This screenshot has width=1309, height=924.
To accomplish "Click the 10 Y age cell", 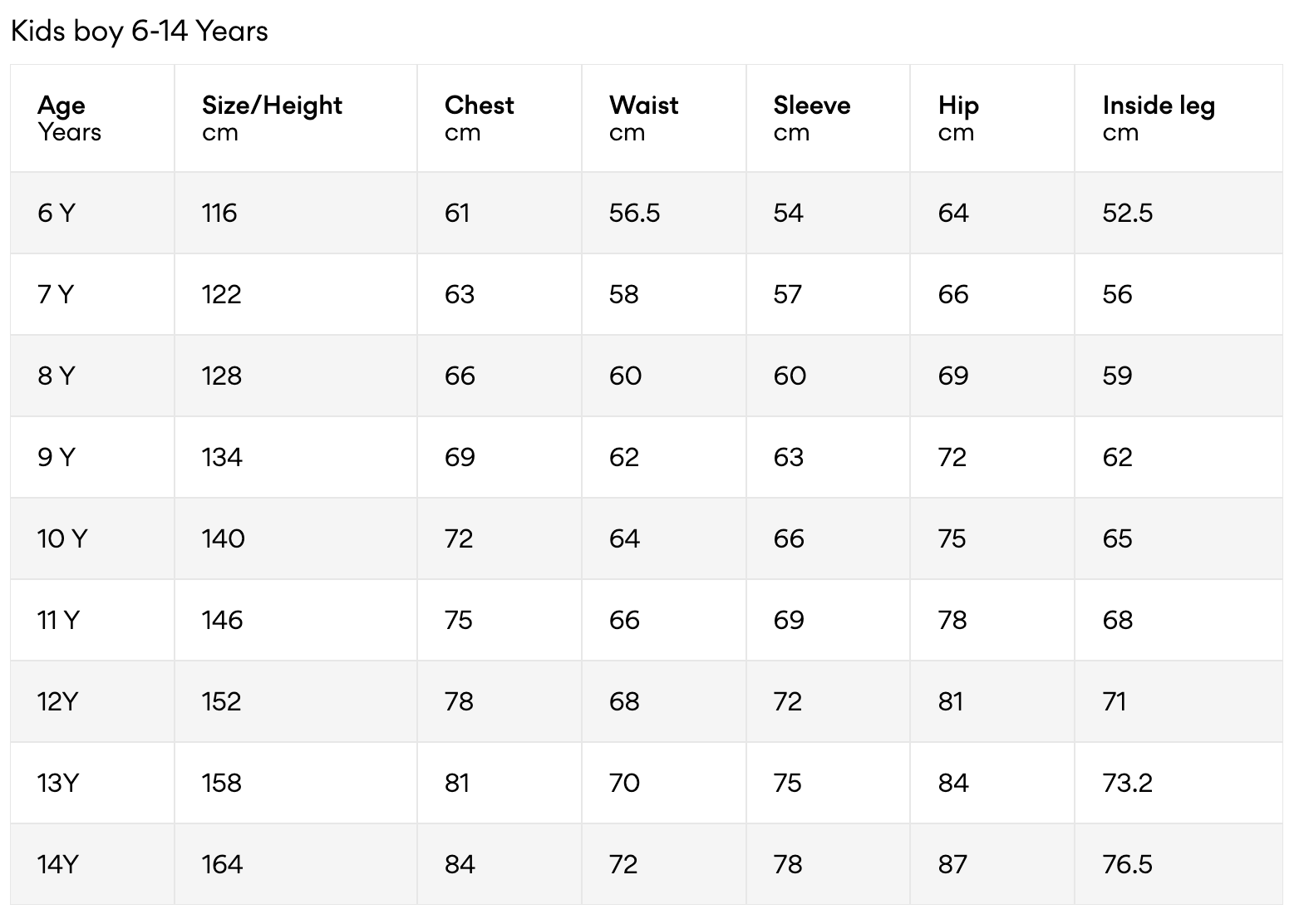I will point(62,539).
